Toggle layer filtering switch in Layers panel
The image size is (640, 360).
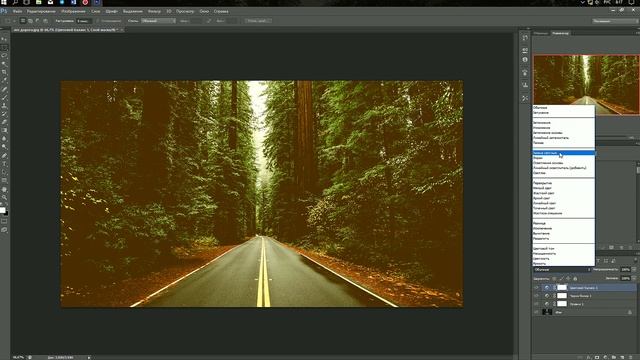tap(636, 260)
